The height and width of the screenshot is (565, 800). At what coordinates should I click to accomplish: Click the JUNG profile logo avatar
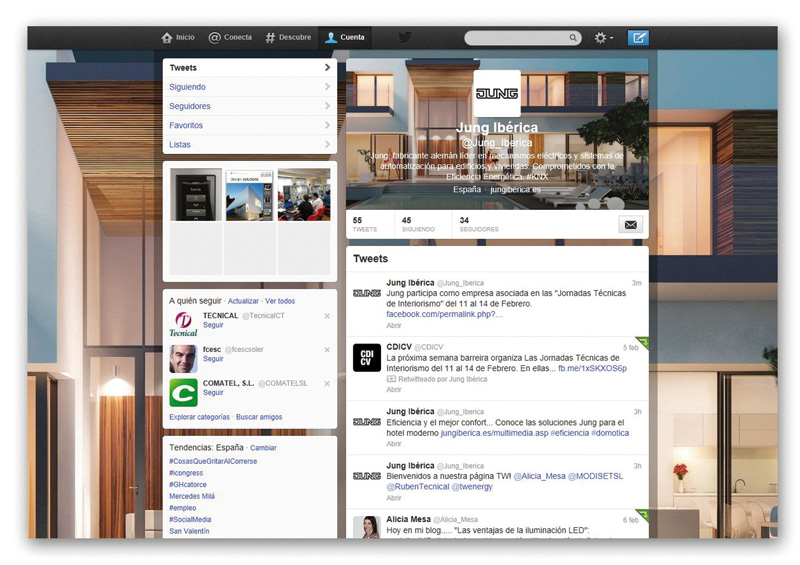[x=497, y=93]
